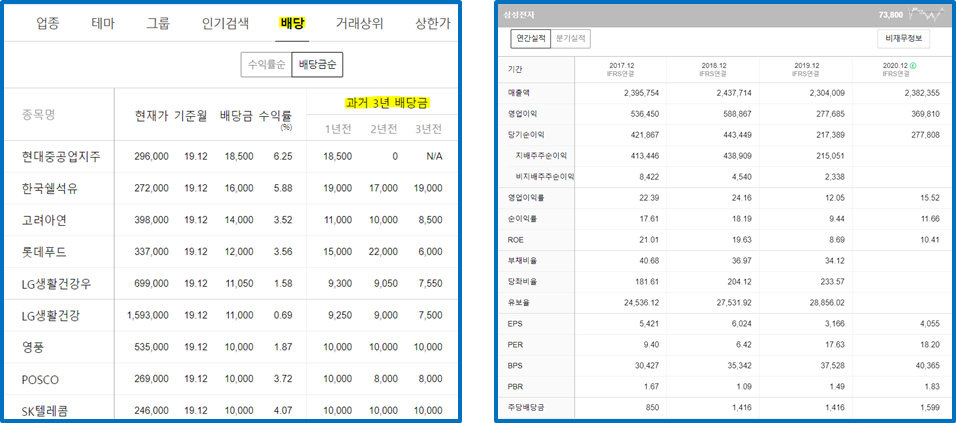Click the EPS row label
This screenshot has height=423, width=956.
tap(515, 324)
